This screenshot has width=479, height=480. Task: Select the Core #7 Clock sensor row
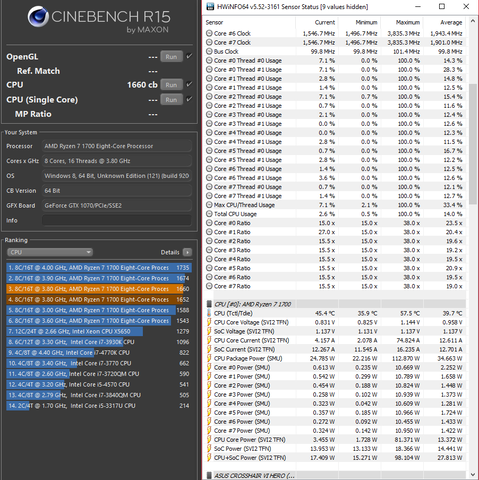335,42
